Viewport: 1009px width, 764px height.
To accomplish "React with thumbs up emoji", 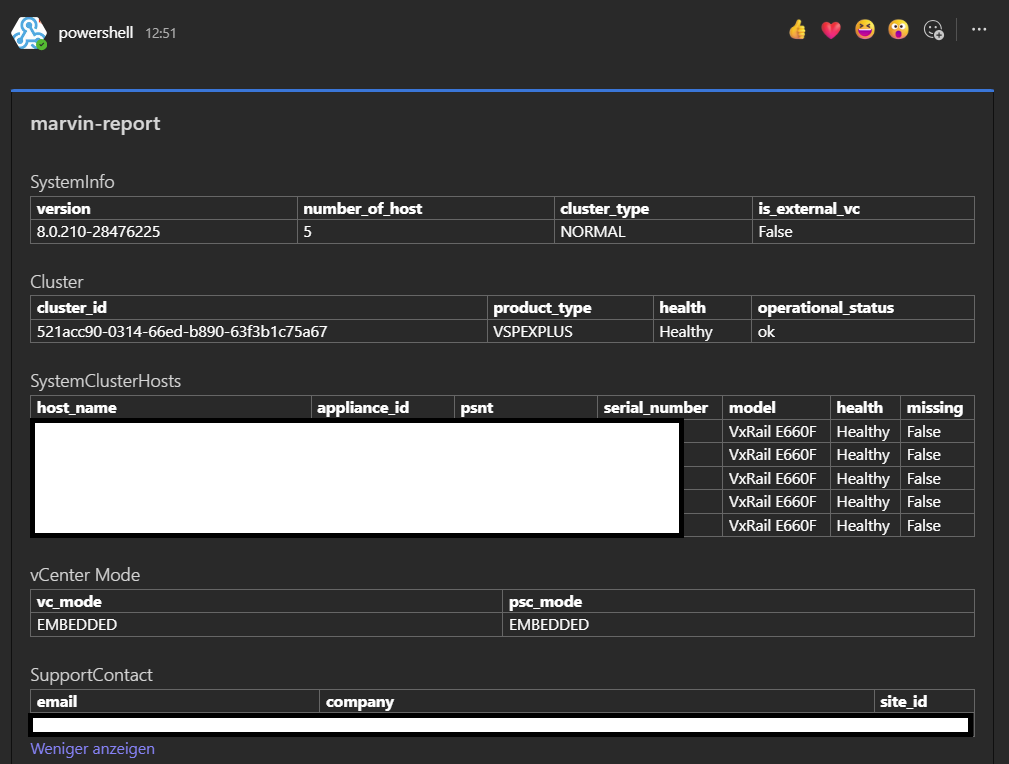I will (x=797, y=30).
